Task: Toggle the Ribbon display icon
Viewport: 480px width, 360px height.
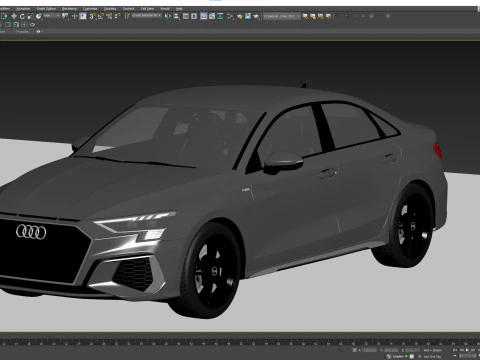Action: (204, 16)
